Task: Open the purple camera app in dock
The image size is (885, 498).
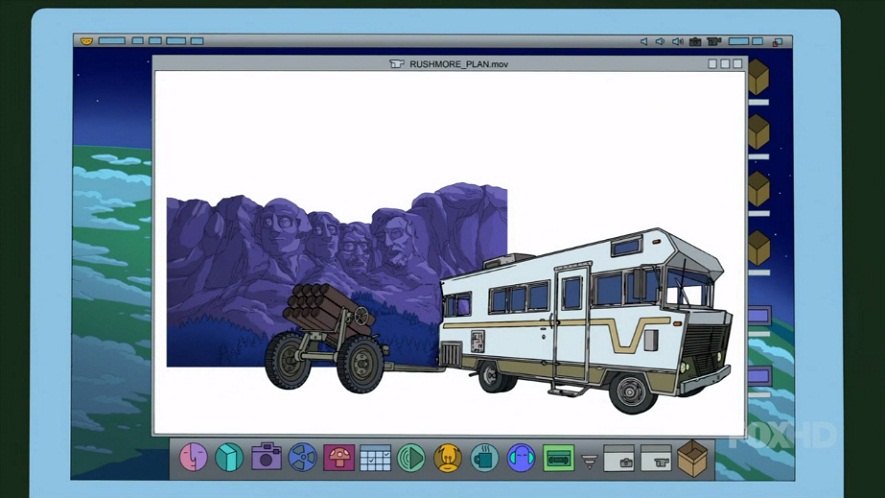Action: tap(266, 456)
